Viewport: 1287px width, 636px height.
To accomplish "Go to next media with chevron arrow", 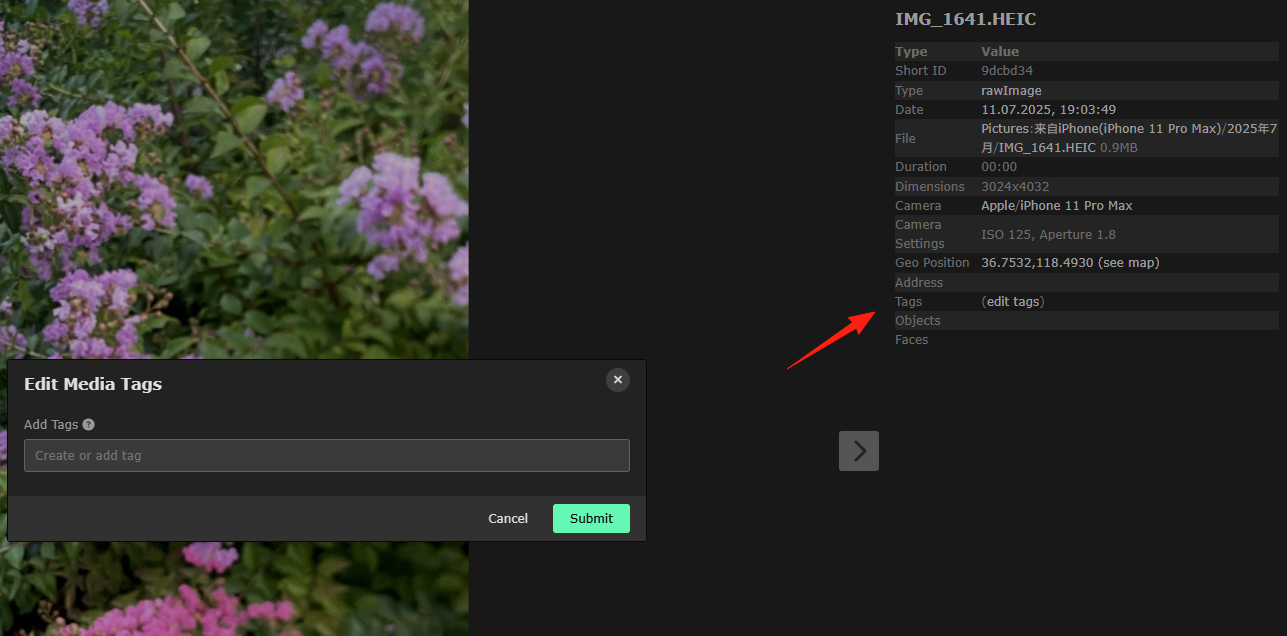I will [859, 451].
